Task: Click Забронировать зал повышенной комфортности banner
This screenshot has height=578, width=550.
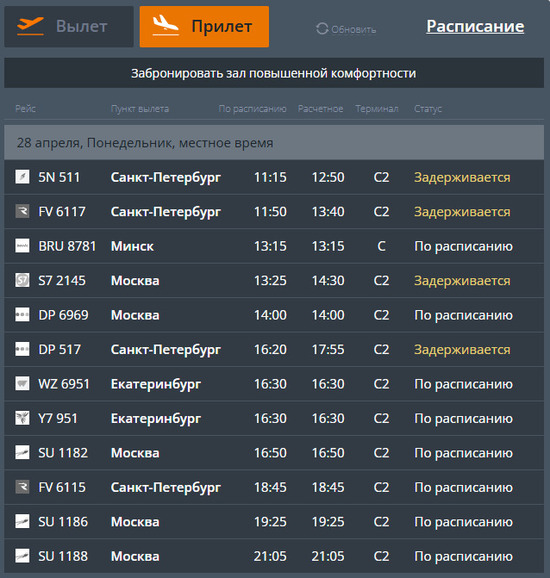Action: 274,73
